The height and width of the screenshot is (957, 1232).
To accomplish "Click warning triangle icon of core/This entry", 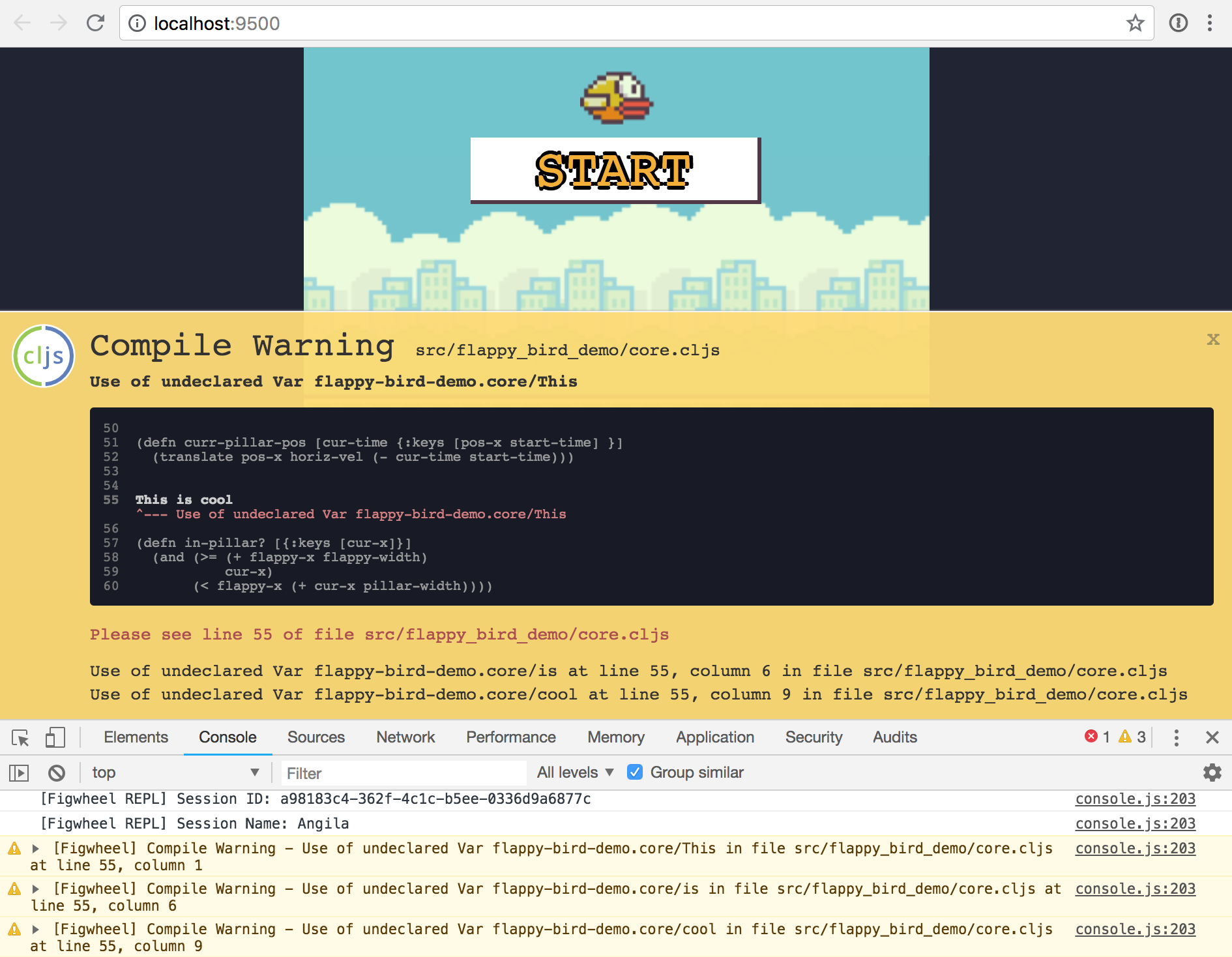I will point(14,849).
